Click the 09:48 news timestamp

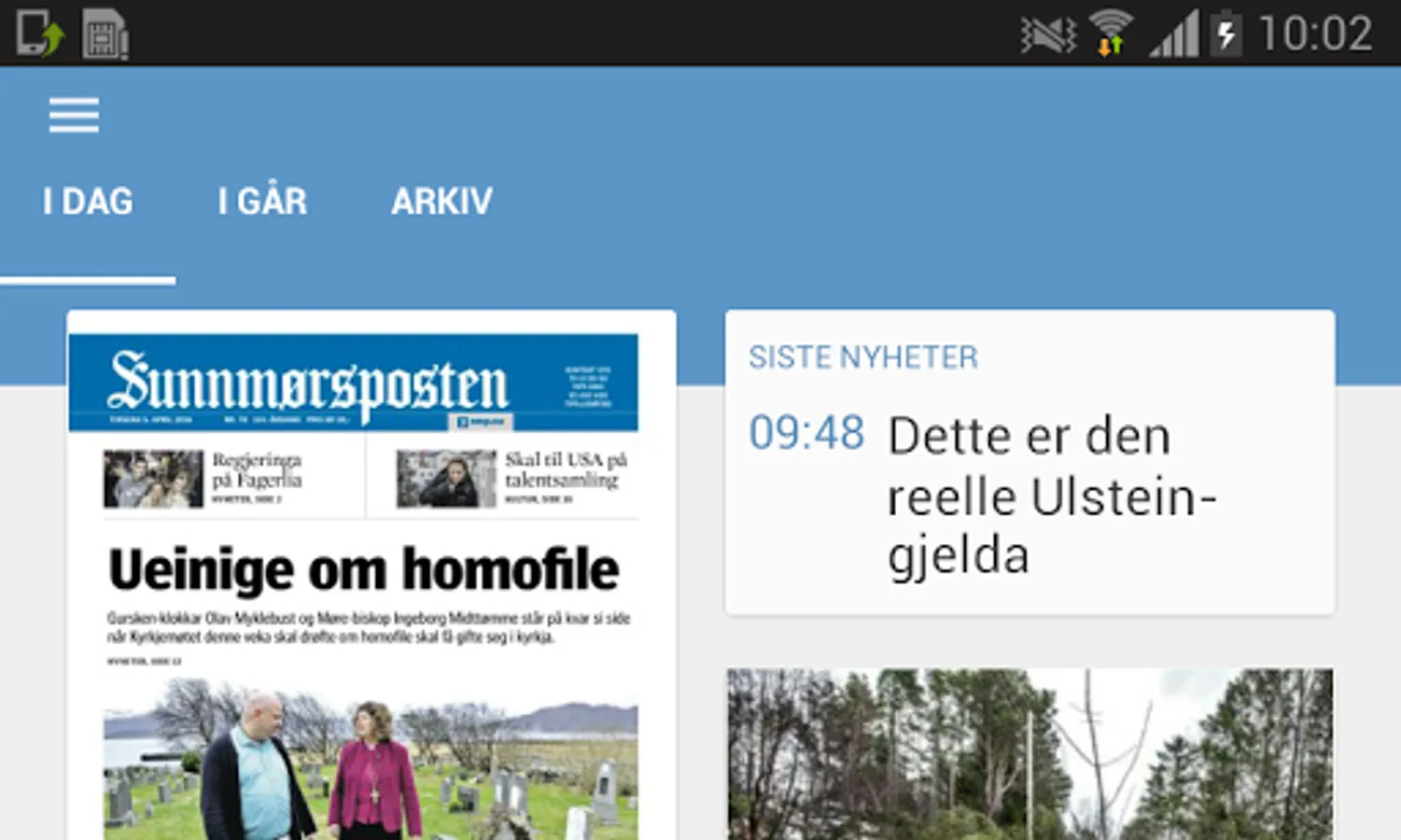coord(806,433)
